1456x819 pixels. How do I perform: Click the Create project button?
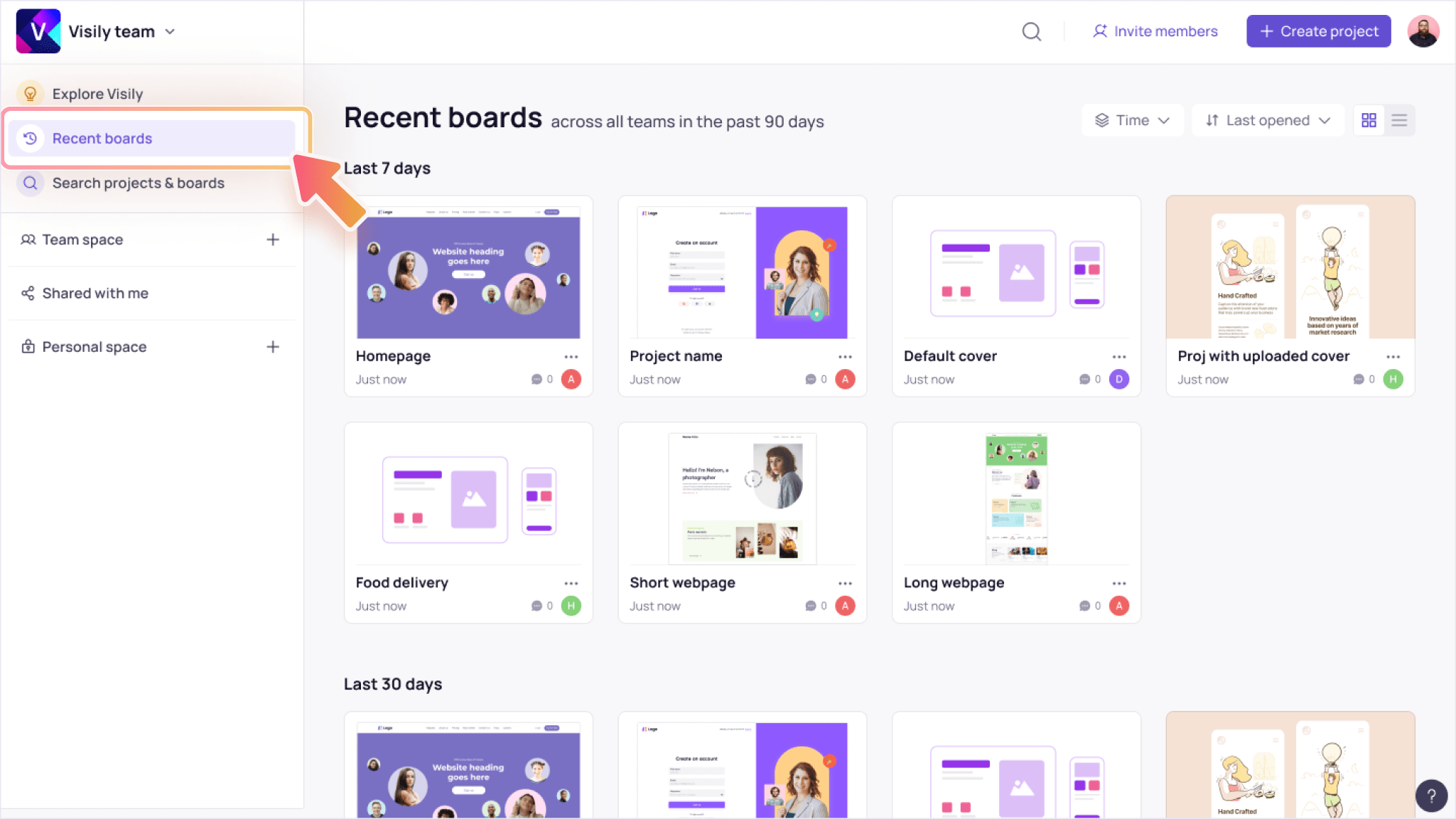[x=1320, y=31]
